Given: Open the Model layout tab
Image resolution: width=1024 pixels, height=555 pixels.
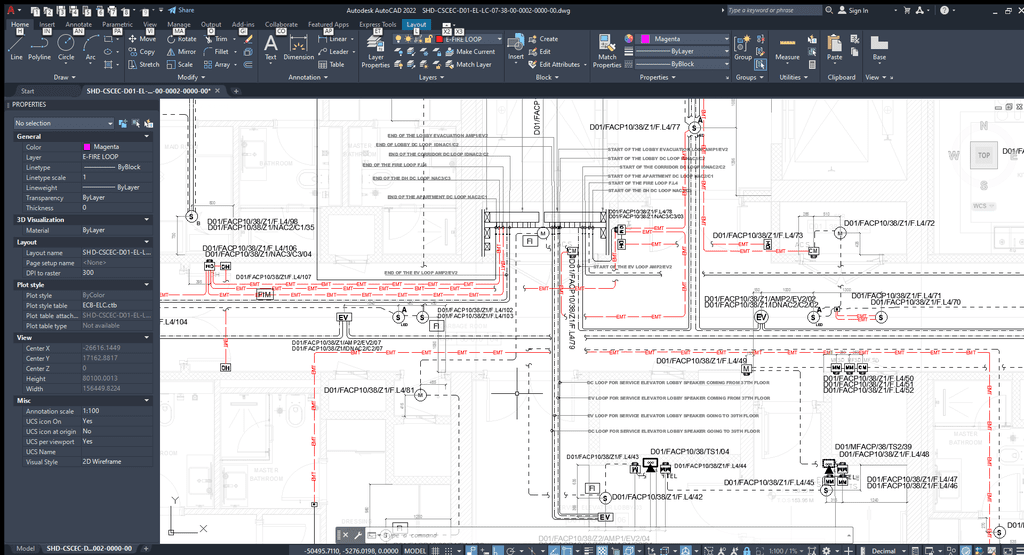Looking at the screenshot, I should [x=25, y=548].
